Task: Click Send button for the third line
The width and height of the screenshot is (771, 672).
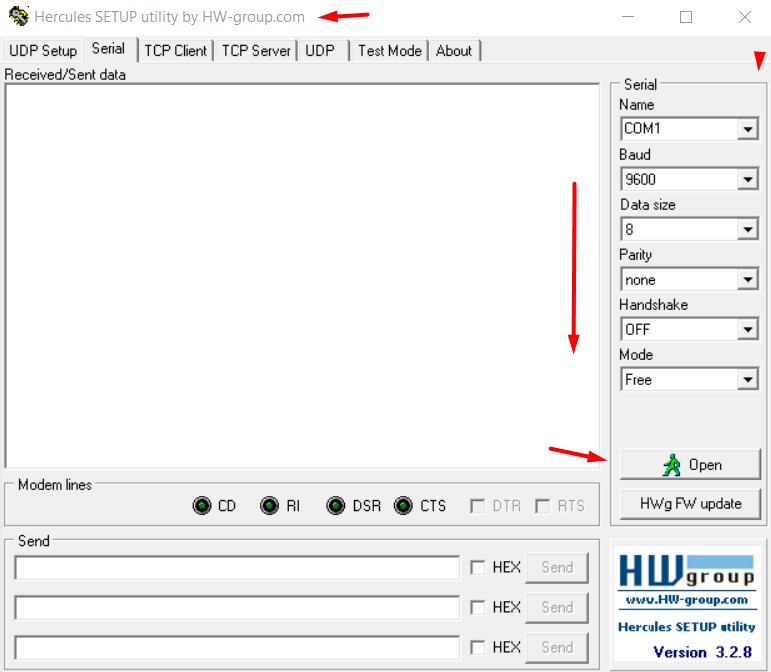Action: [x=557, y=647]
